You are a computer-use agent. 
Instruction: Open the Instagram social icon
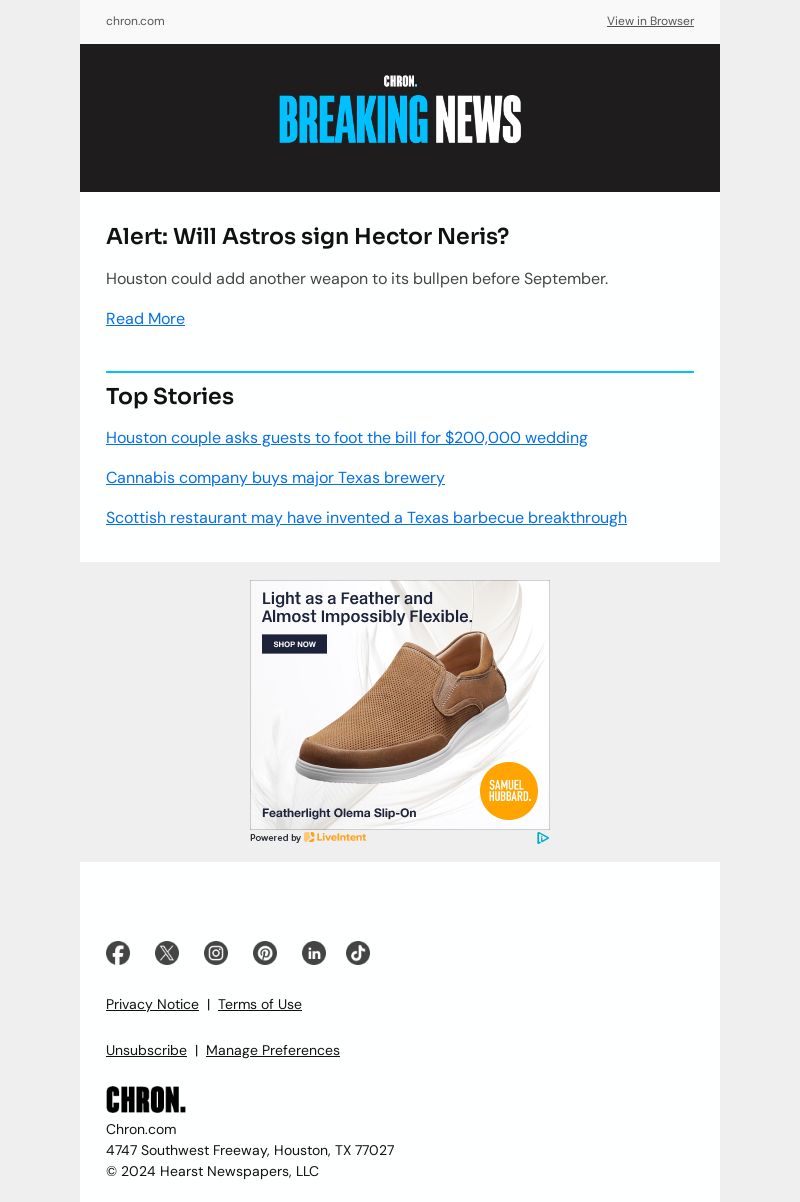216,953
